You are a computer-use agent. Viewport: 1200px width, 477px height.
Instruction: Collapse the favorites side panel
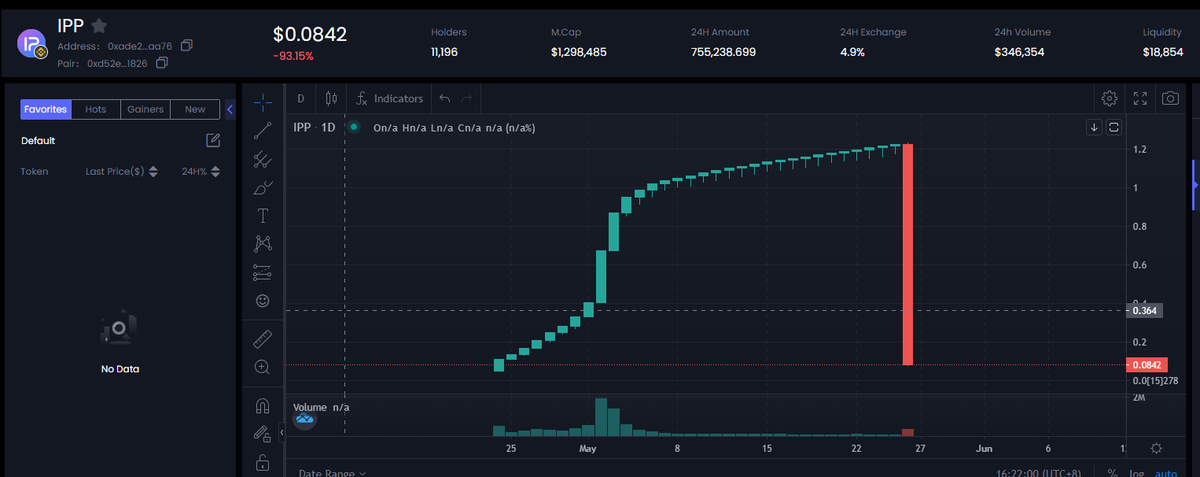[x=231, y=109]
